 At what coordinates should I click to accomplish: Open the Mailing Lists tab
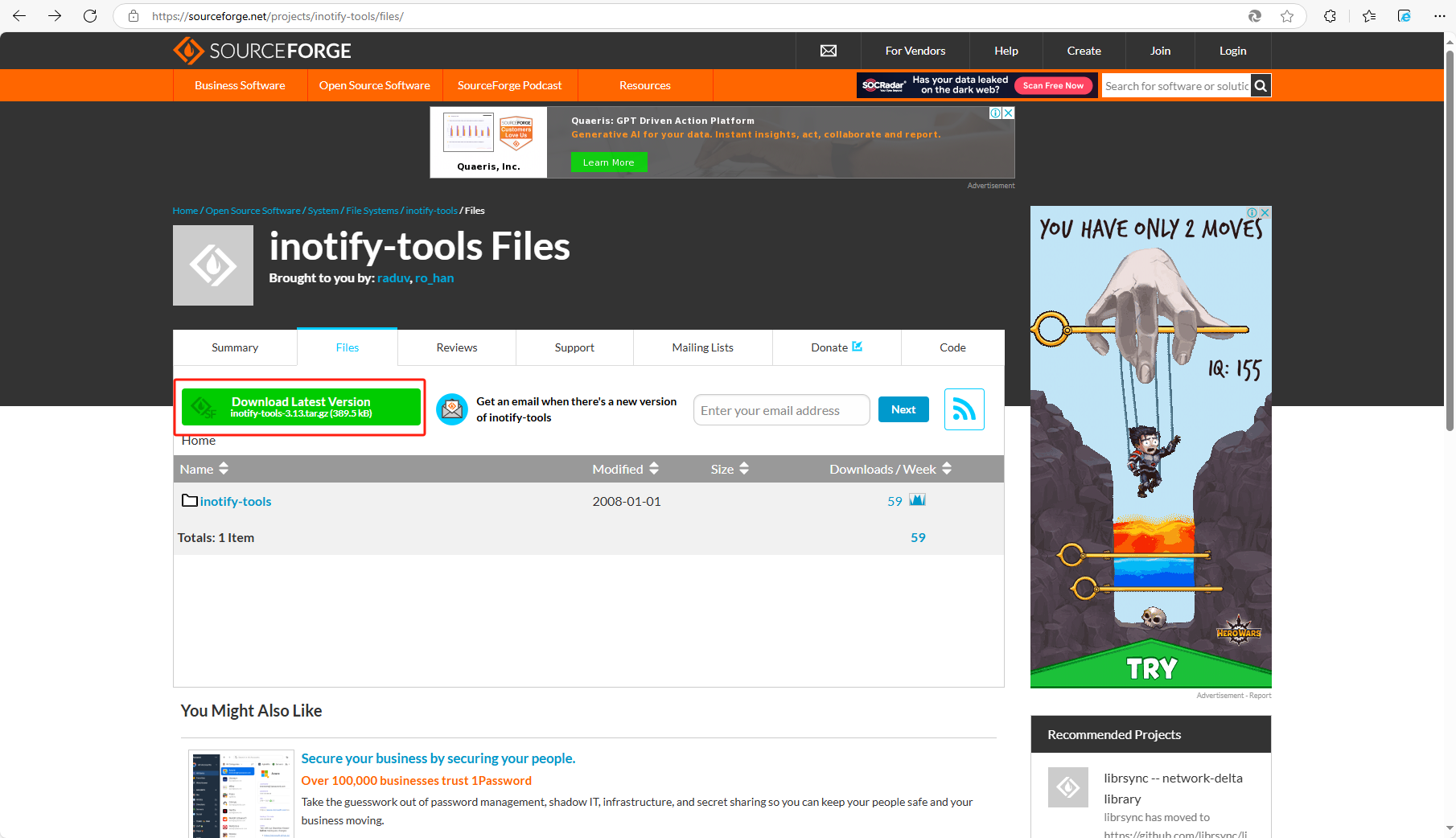click(703, 347)
